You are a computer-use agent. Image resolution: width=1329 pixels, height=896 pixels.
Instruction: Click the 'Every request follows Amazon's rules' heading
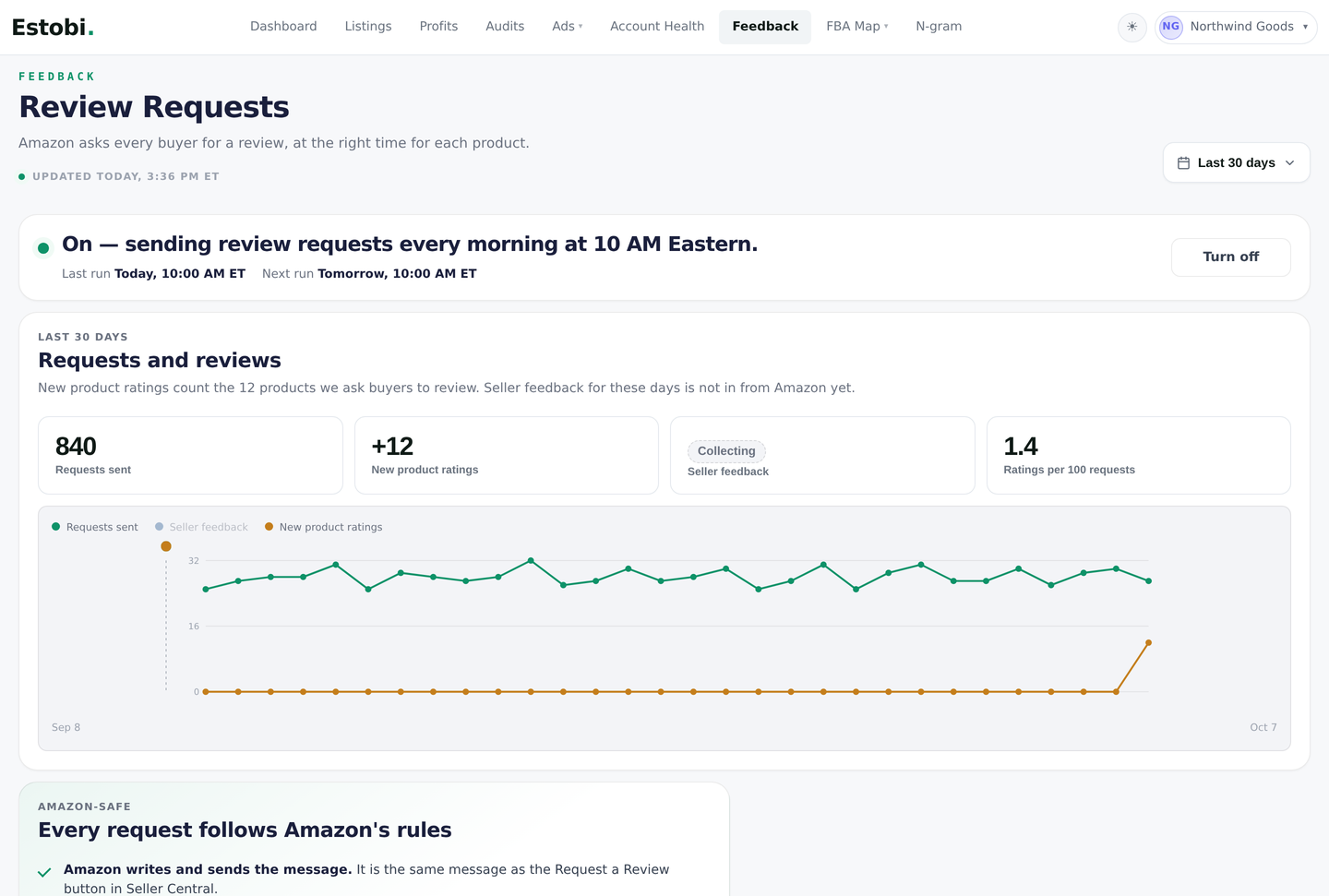point(245,830)
